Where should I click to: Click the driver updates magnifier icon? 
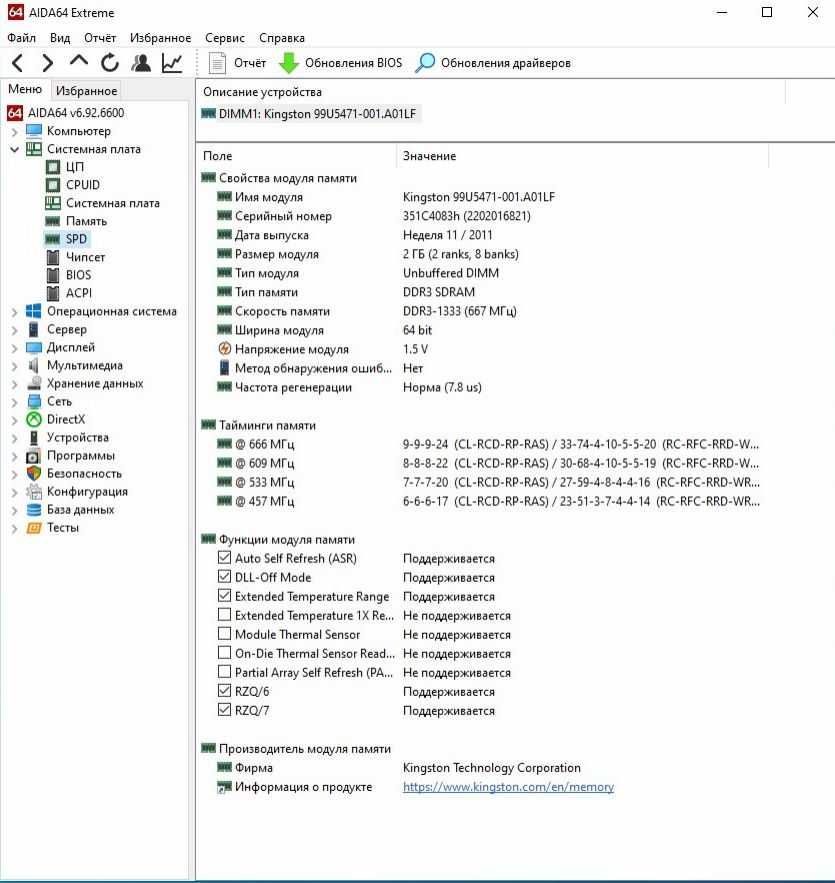click(425, 63)
